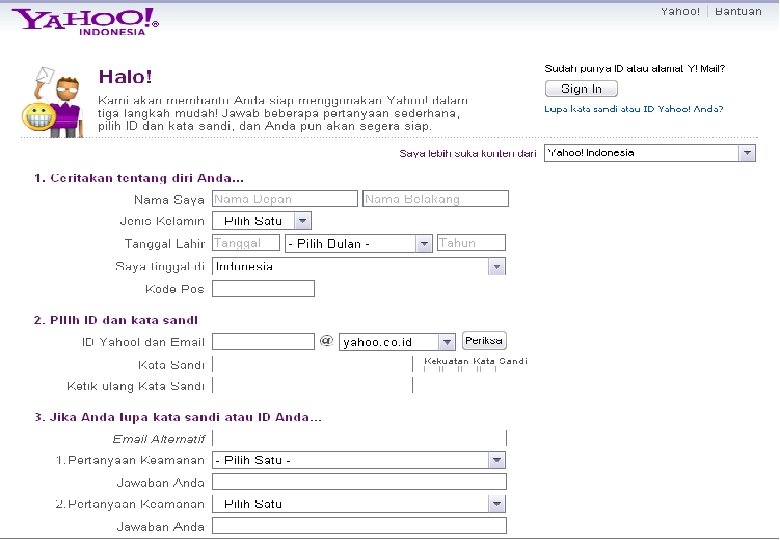780x540 pixels.
Task: Click the Kekuatan Kata Sandi strength meter
Action: click(475, 364)
